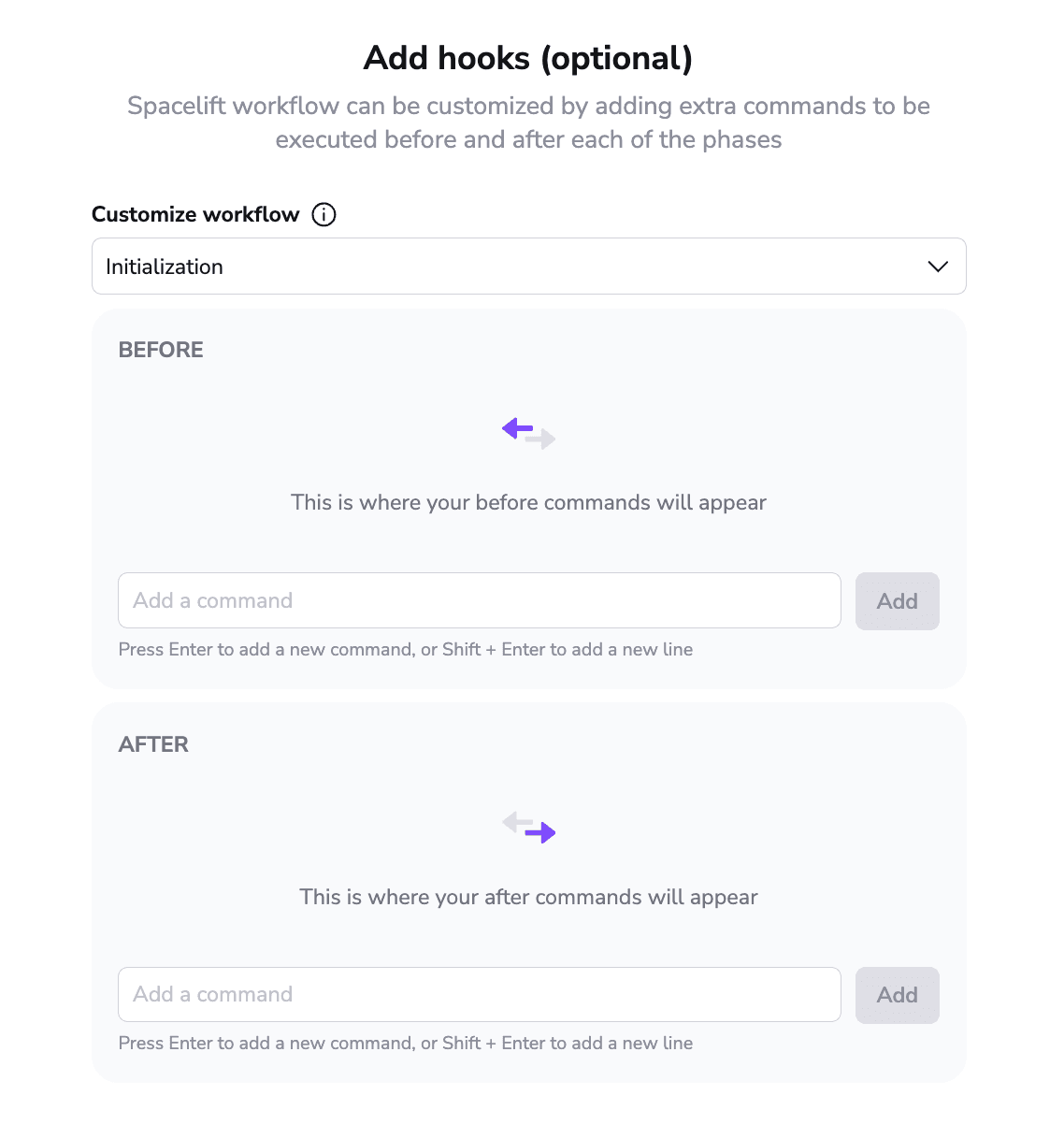Focus the BEFORE 'Add a command' input
Screen dimensions: 1064x1124
(480, 600)
